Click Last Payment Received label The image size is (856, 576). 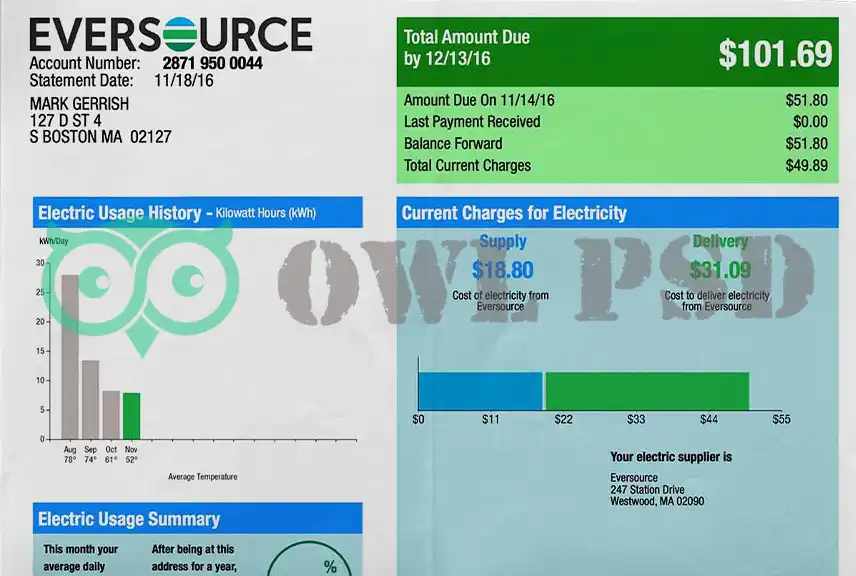[x=472, y=122]
